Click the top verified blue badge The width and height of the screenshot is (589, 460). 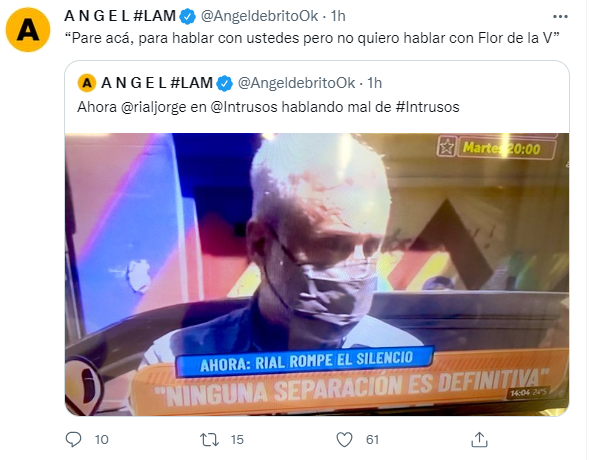[188, 17]
